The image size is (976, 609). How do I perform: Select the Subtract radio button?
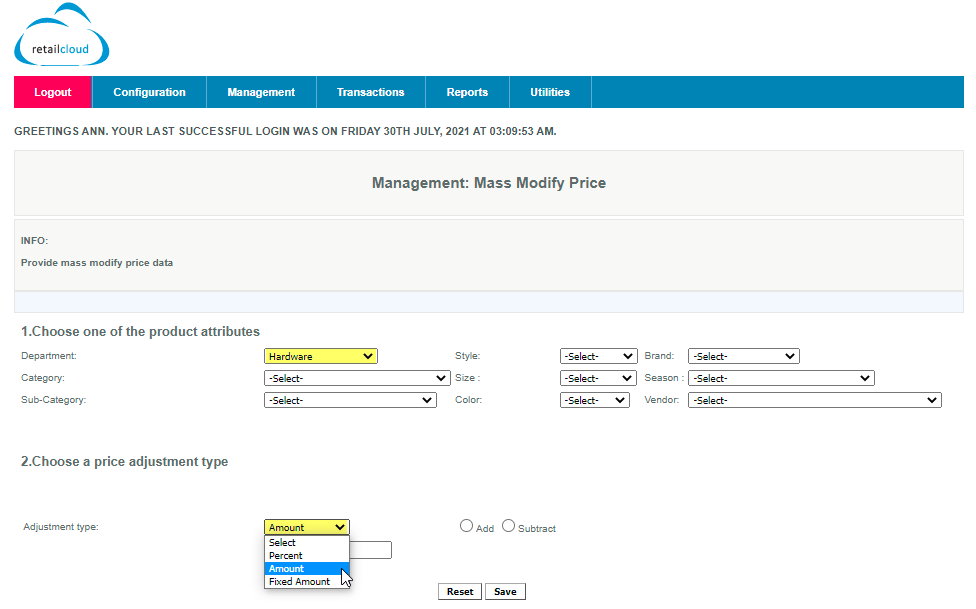(x=509, y=526)
